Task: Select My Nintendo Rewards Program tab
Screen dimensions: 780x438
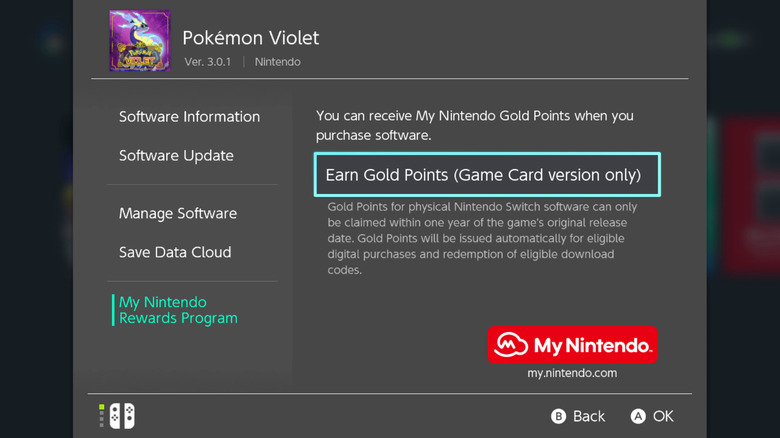Action: [178, 310]
